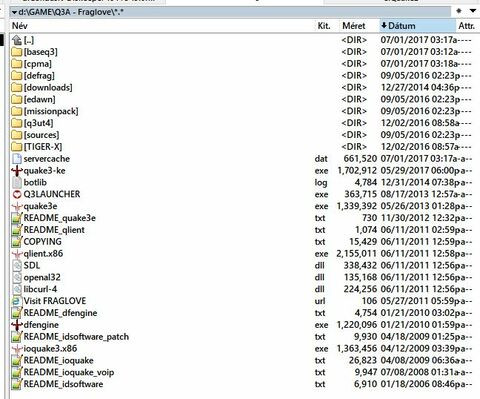The width and height of the screenshot is (480, 399).
Task: Select the baseq3 folder icon
Action: [17, 52]
